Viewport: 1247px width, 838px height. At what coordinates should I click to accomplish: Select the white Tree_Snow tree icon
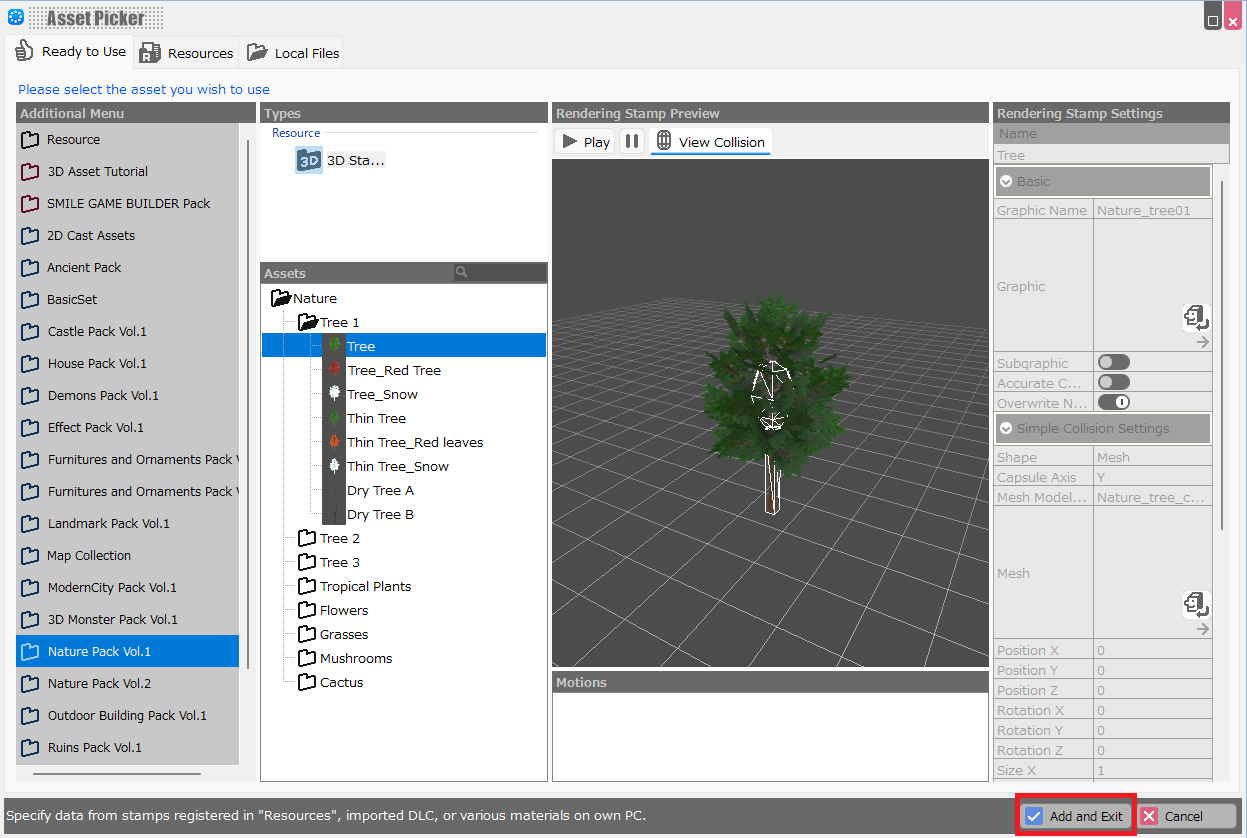click(335, 393)
